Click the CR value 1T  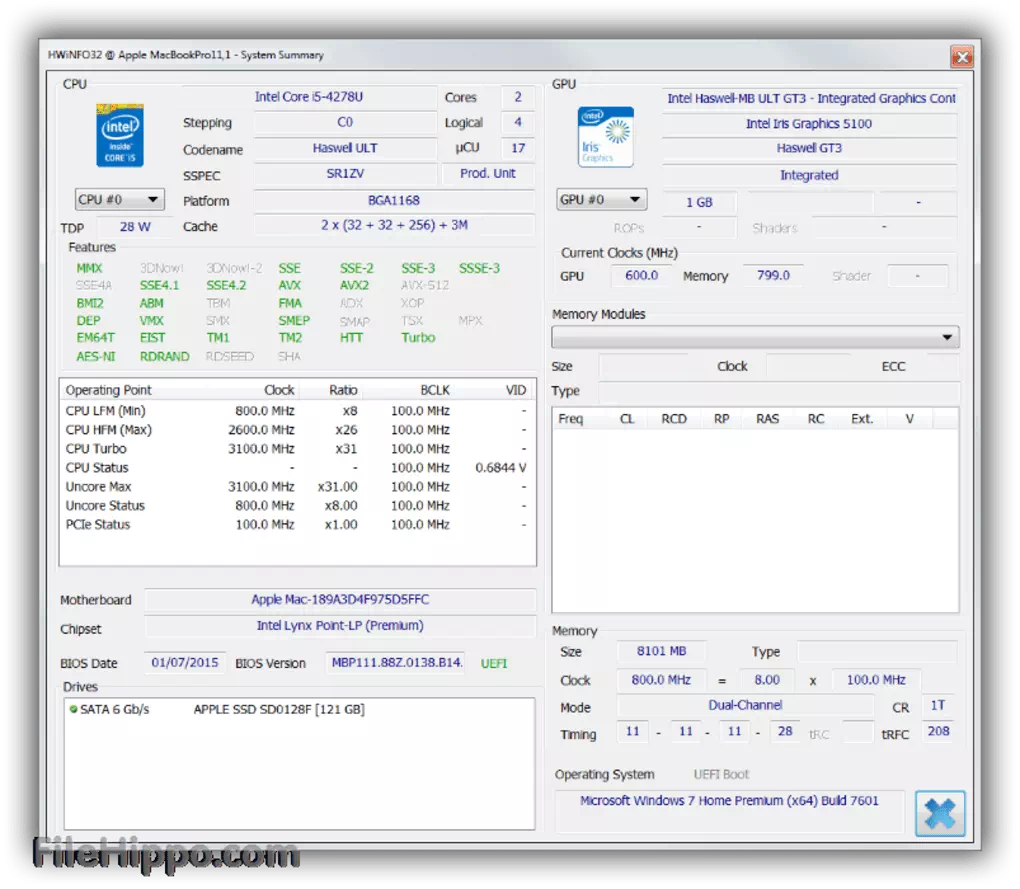pyautogui.click(x=937, y=706)
